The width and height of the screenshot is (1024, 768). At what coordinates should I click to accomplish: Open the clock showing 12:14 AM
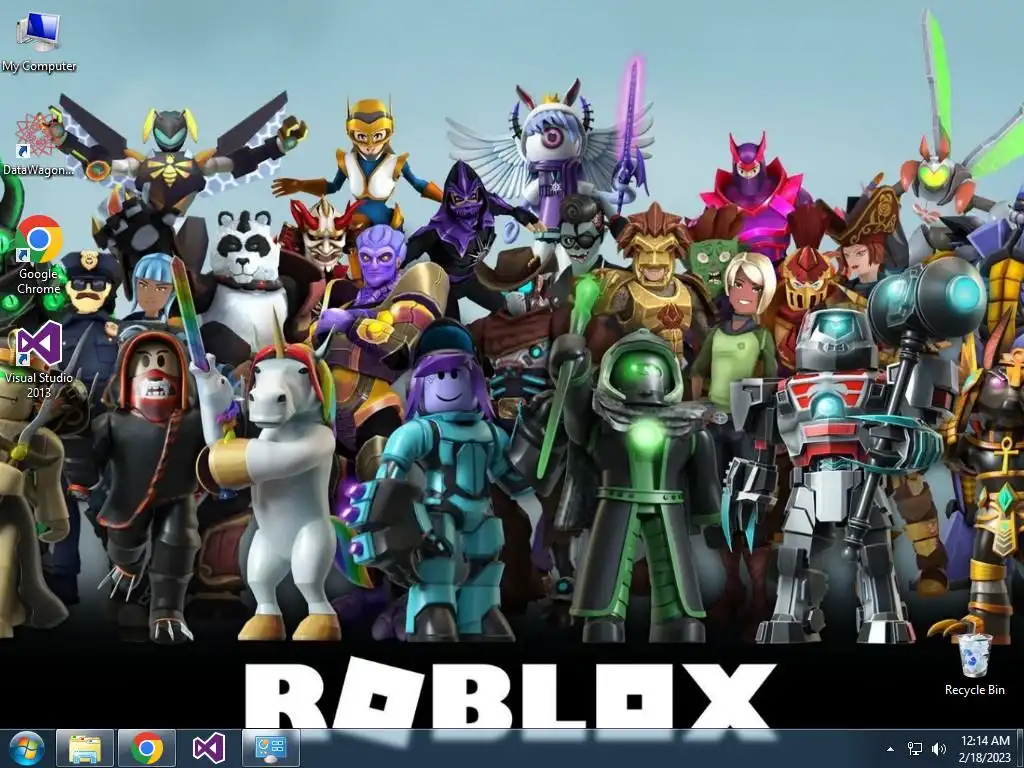pyautogui.click(x=985, y=741)
